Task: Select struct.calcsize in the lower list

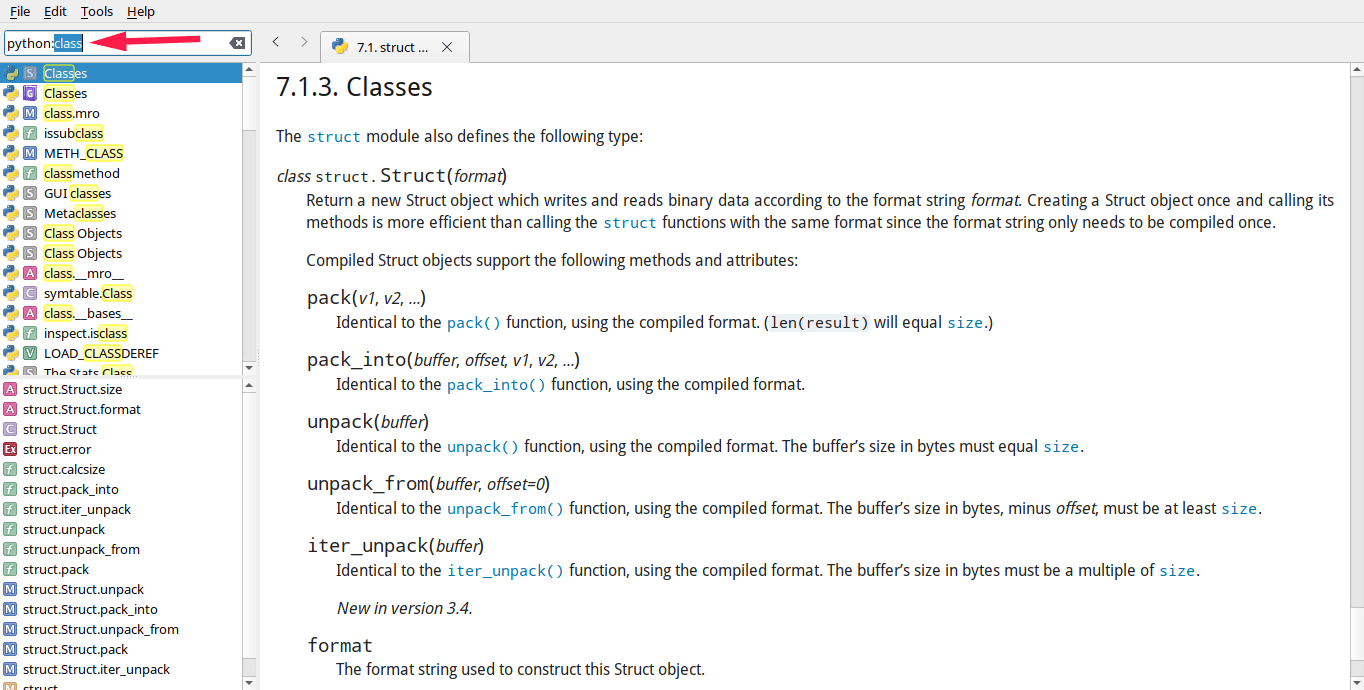Action: click(64, 469)
